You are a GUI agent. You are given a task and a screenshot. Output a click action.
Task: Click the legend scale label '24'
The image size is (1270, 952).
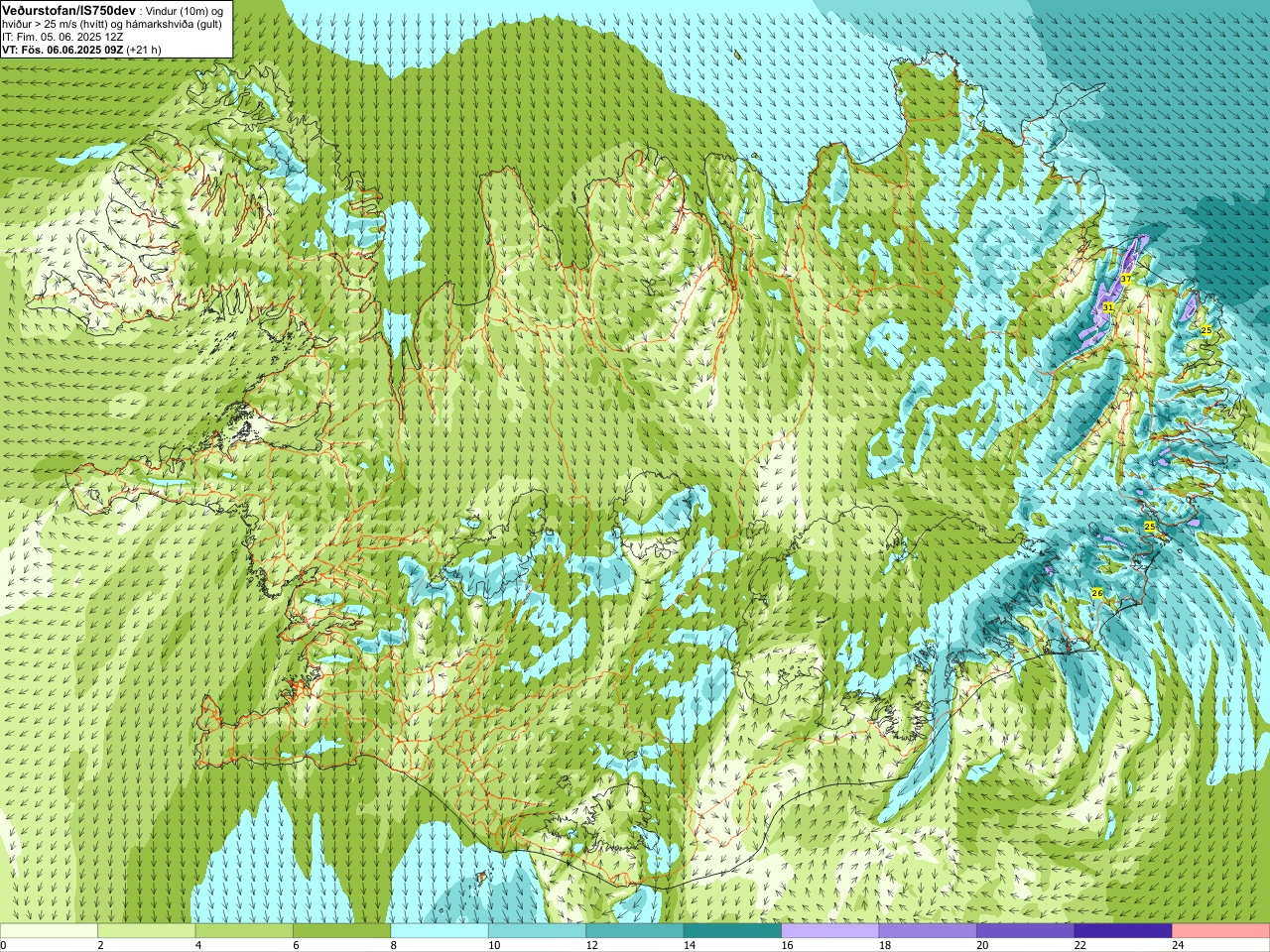1178,945
